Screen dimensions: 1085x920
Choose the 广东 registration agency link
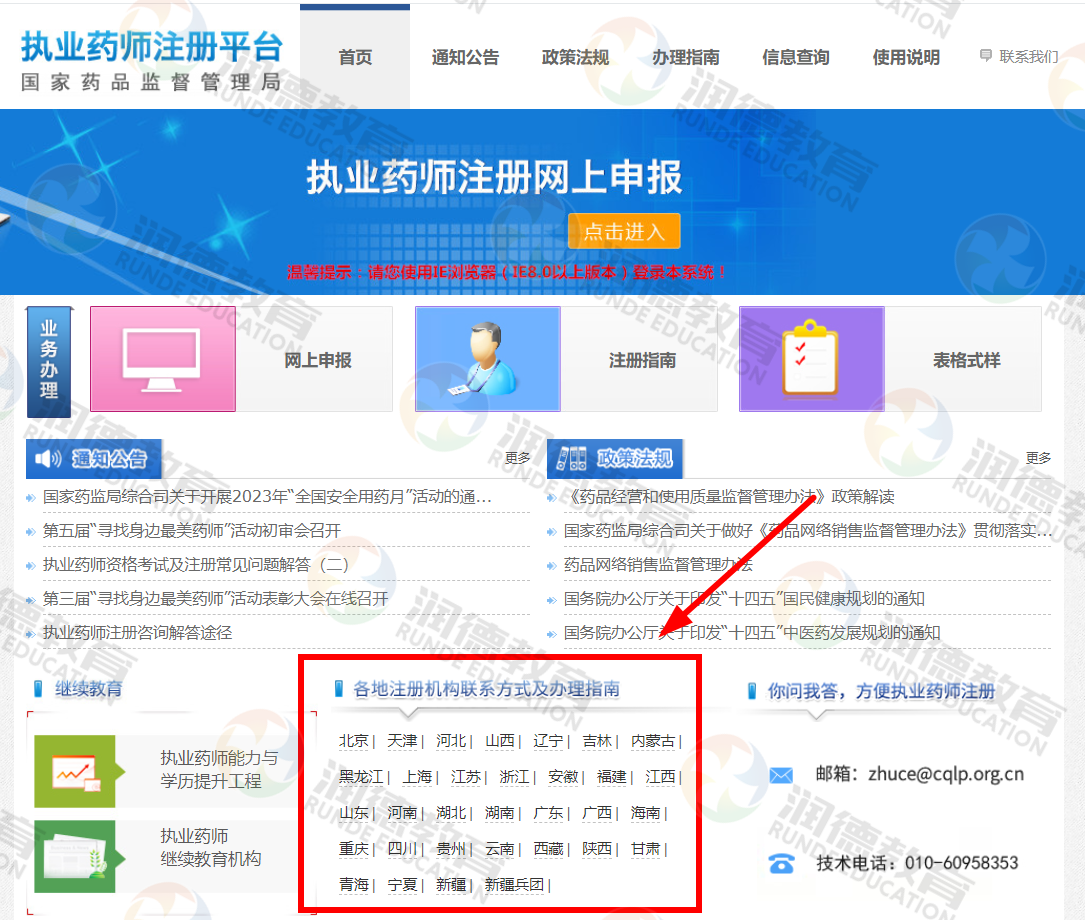(548, 813)
